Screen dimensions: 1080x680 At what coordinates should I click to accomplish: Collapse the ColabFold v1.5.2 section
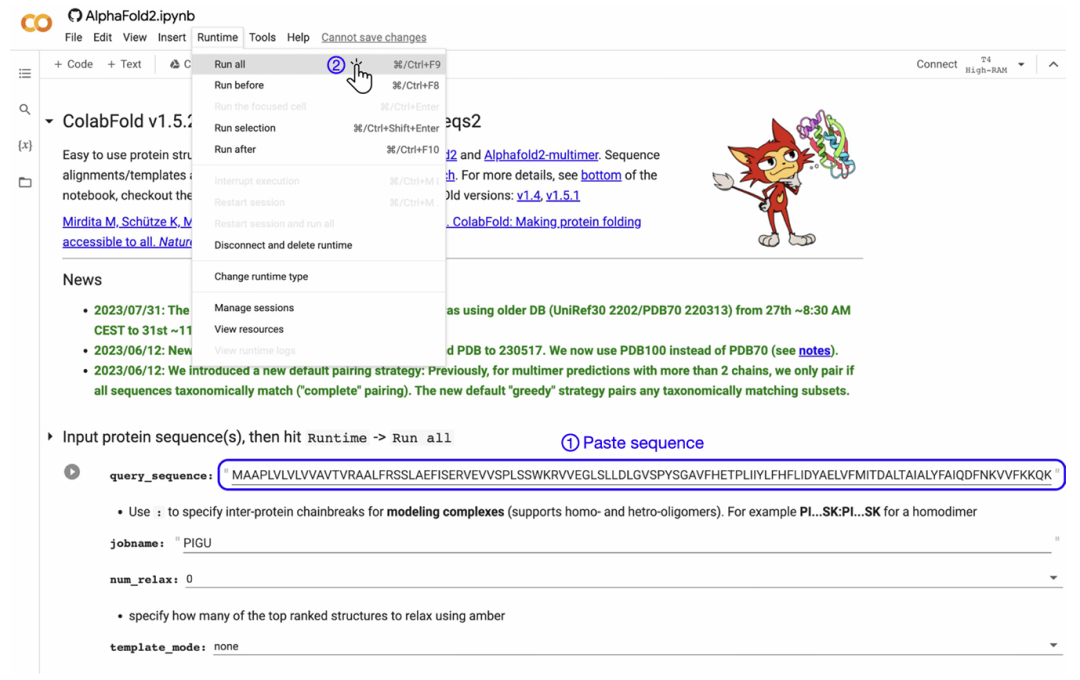[x=49, y=121]
